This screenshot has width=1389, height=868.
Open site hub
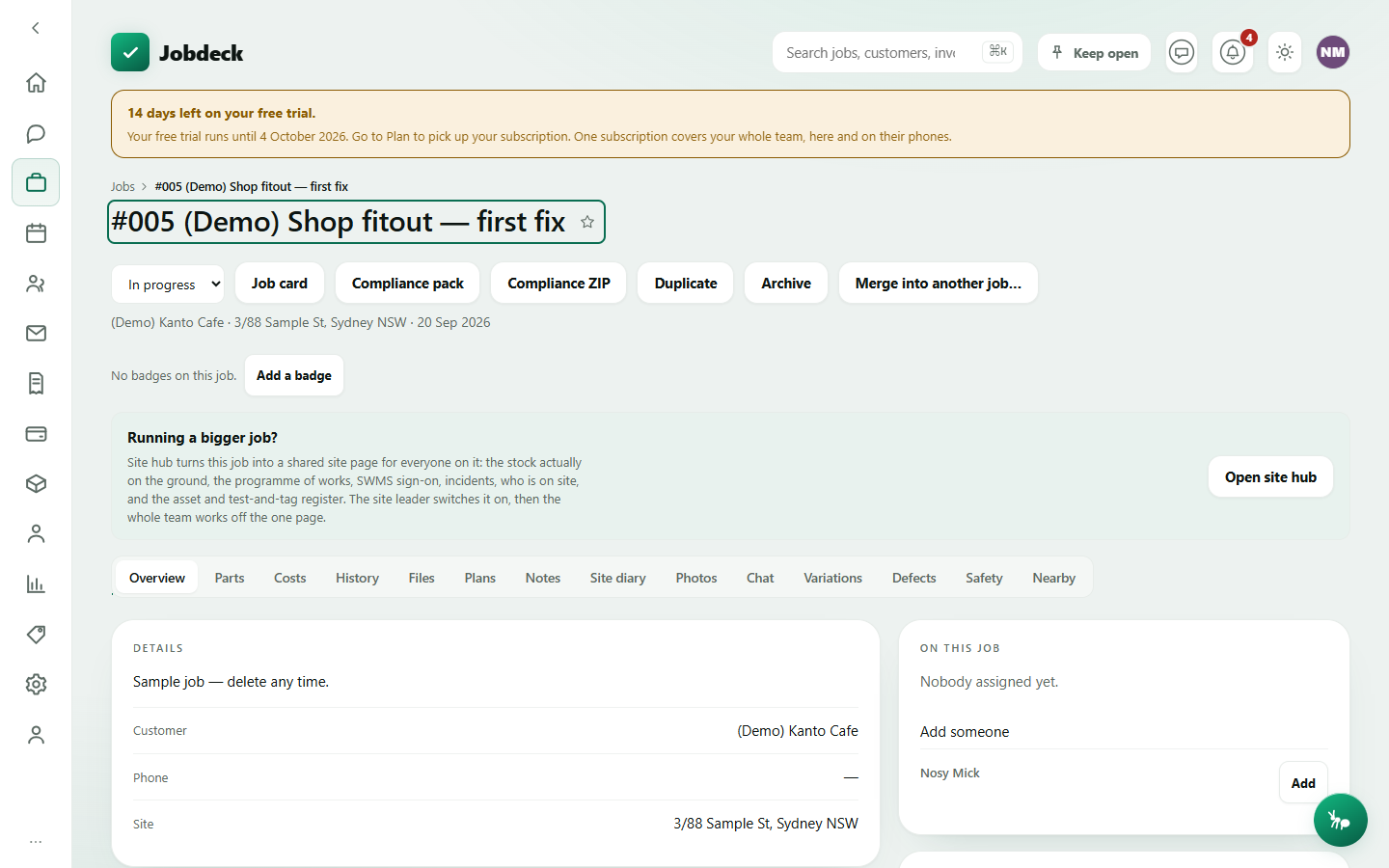[x=1270, y=476]
